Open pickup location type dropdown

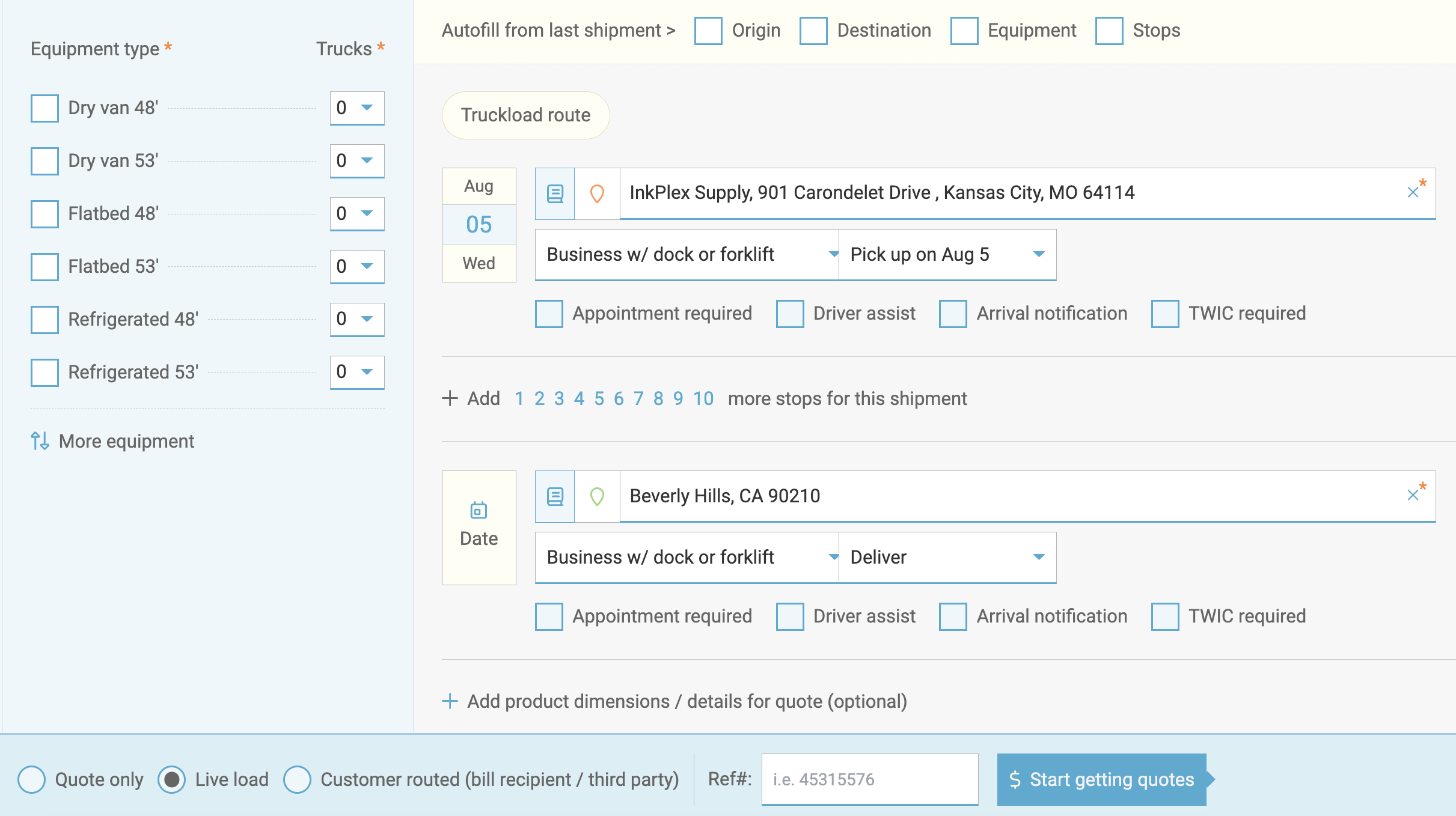click(x=687, y=255)
